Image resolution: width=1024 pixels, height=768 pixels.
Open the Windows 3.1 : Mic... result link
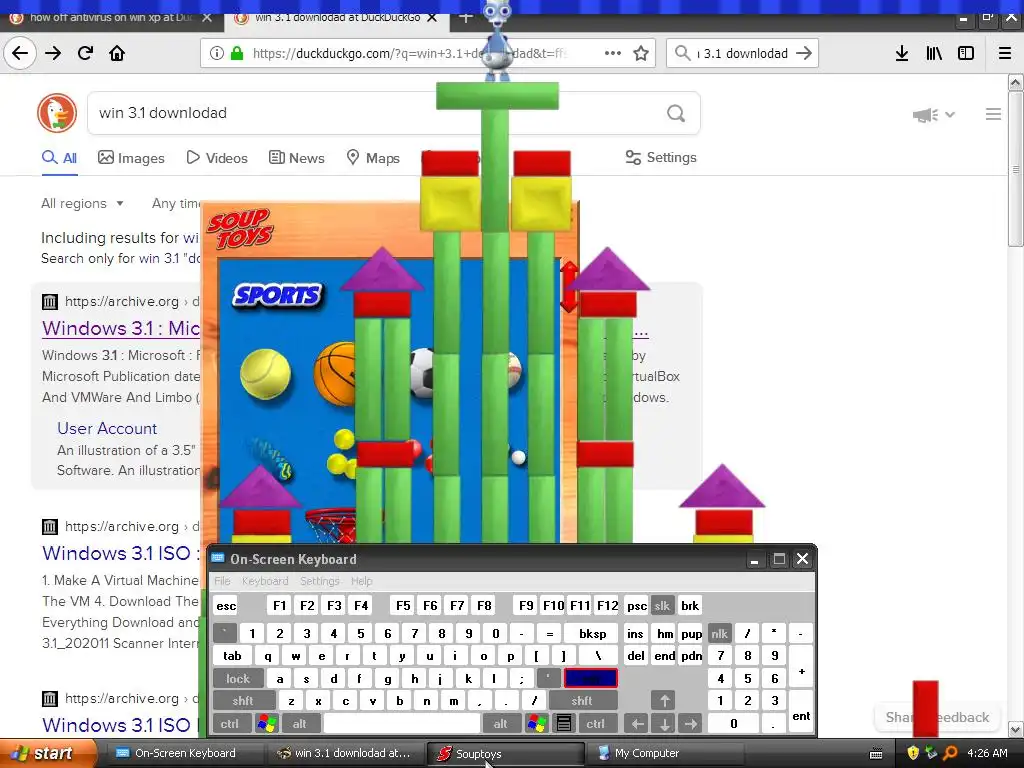121,328
